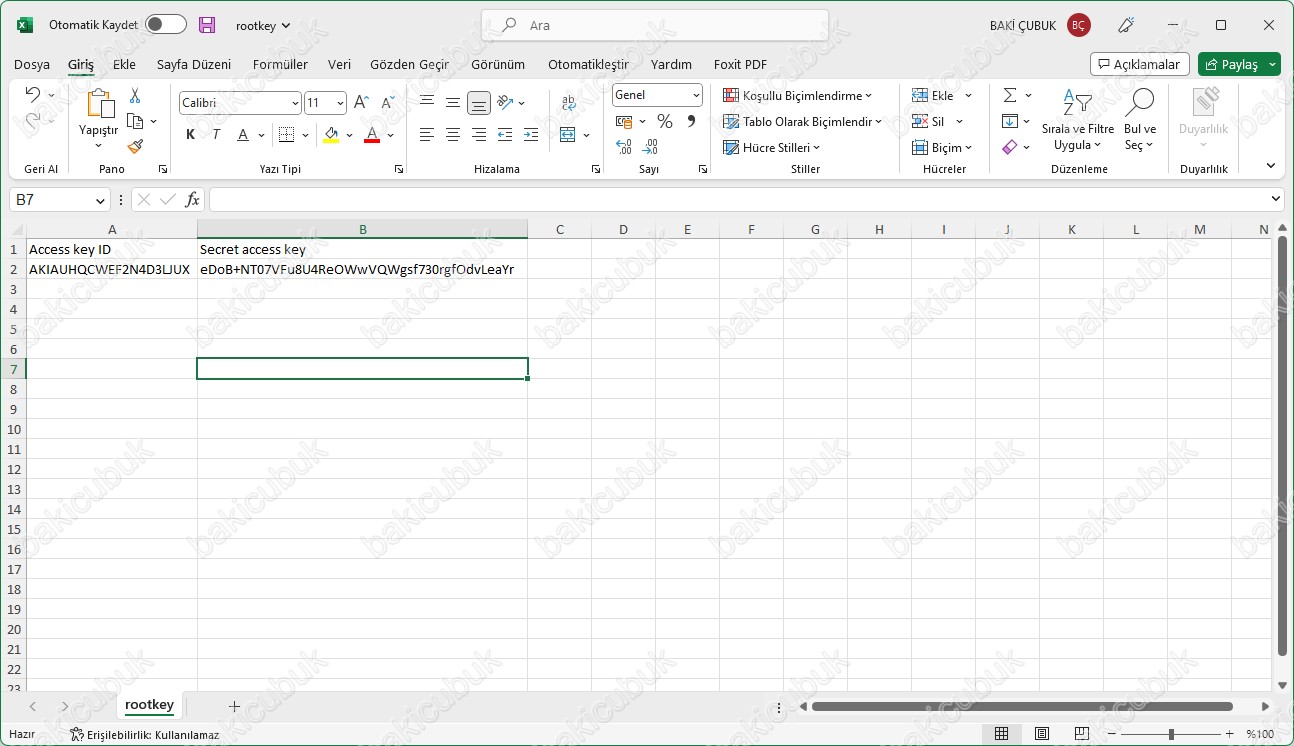The width and height of the screenshot is (1294, 746).
Task: Switch to Page Layout view
Action: [x=1042, y=734]
